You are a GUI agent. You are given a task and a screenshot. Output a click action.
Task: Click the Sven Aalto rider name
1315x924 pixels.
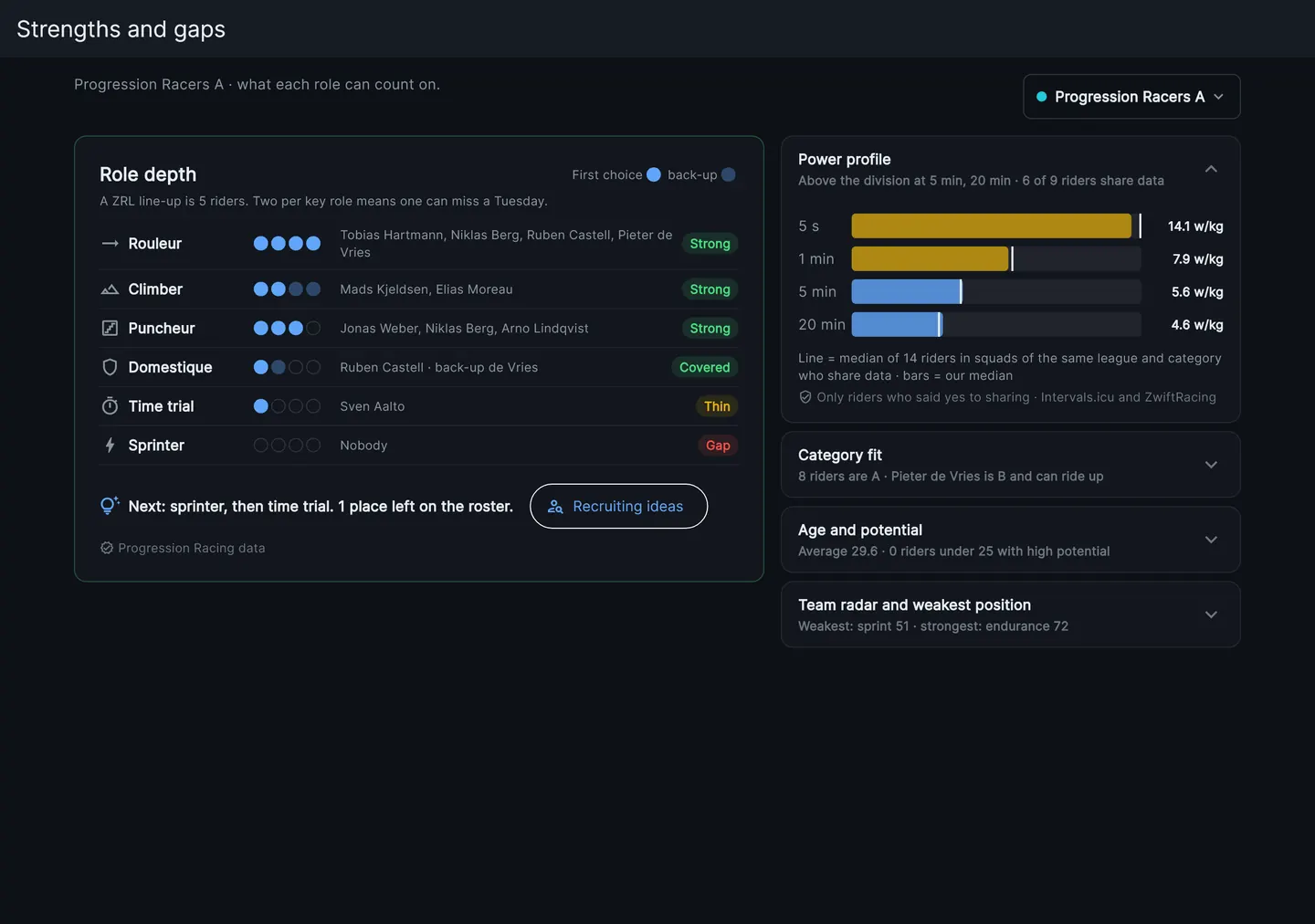coord(373,406)
